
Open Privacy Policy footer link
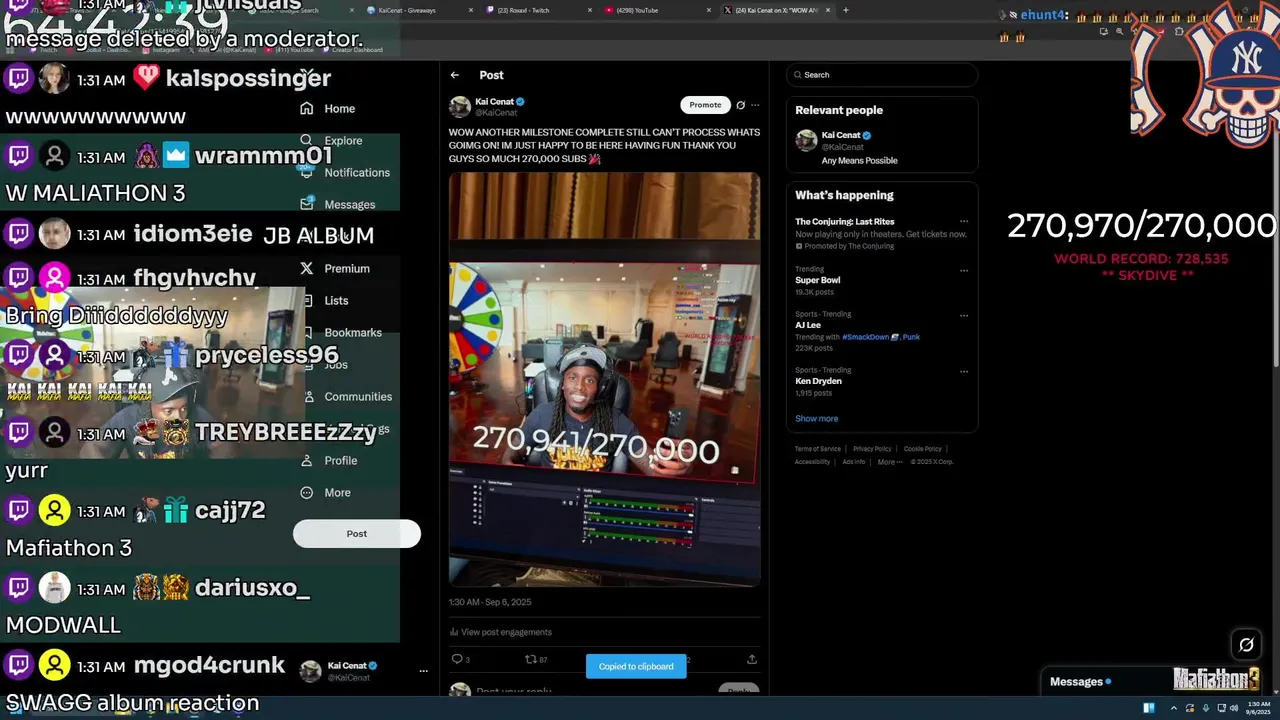tap(872, 449)
